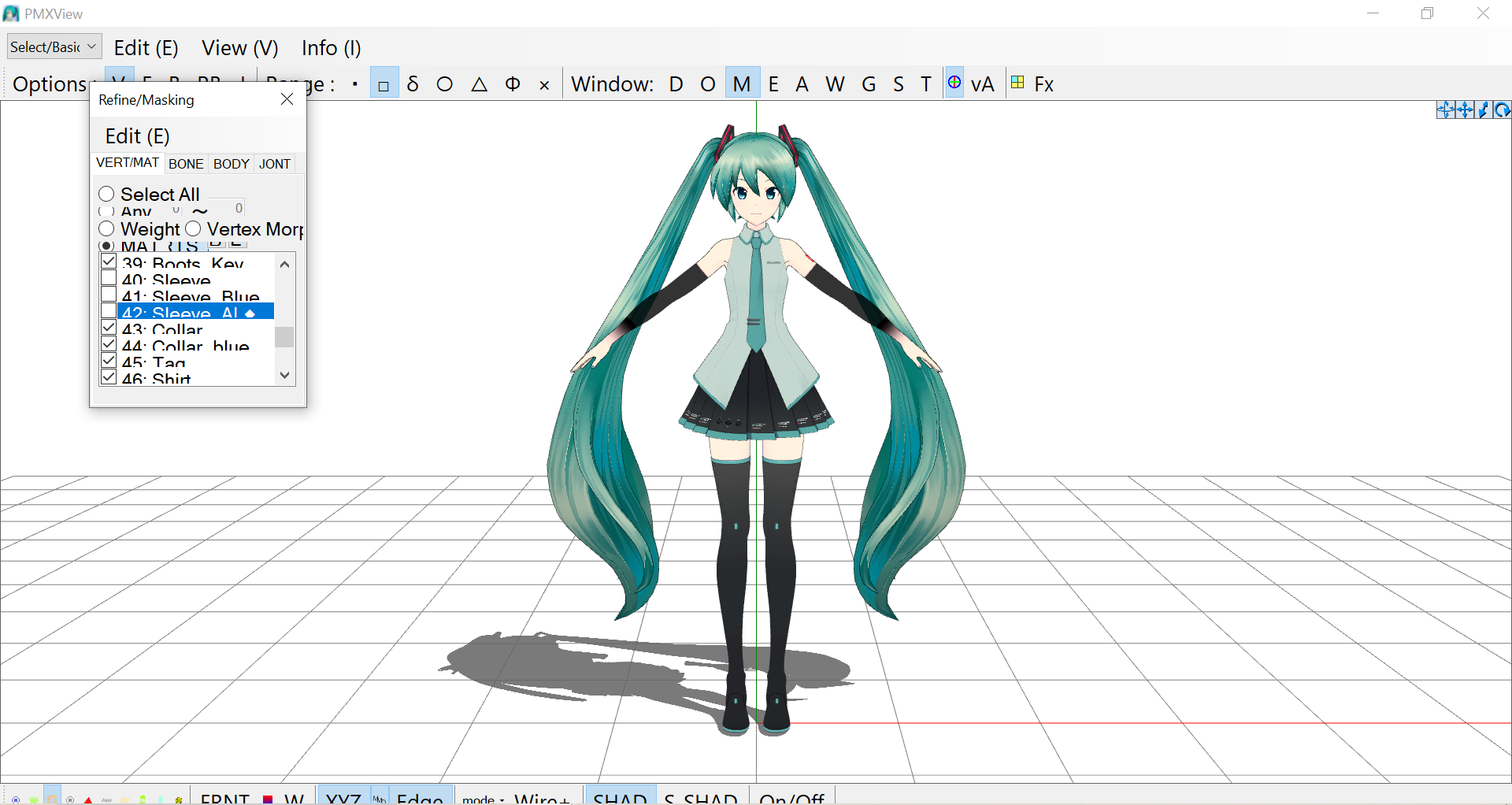Toggle the S-SHAD self-shadow button

(x=701, y=797)
